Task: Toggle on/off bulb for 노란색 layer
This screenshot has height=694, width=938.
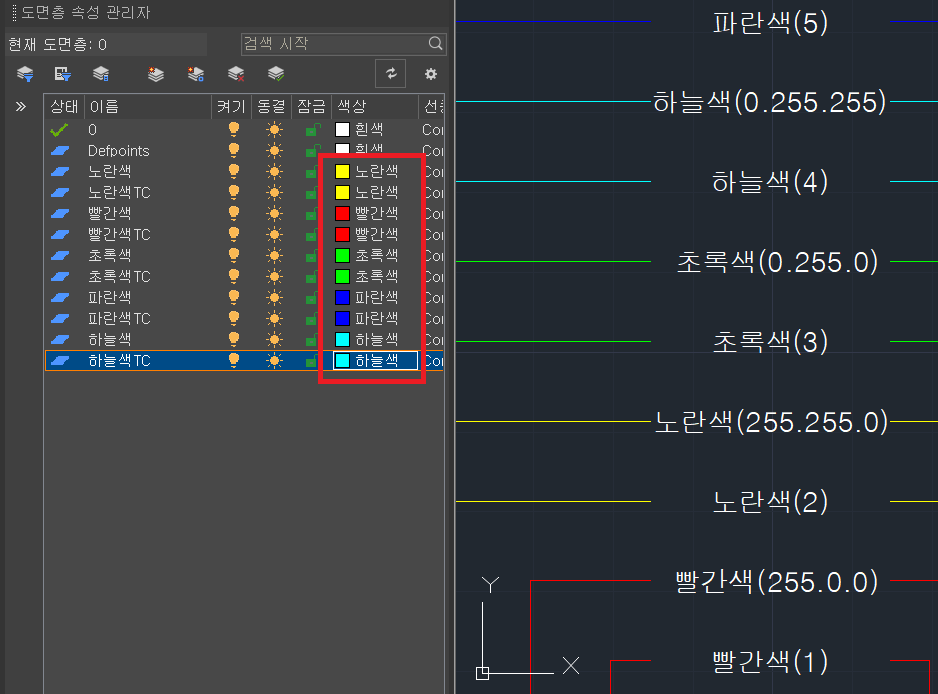Action: pos(234,171)
